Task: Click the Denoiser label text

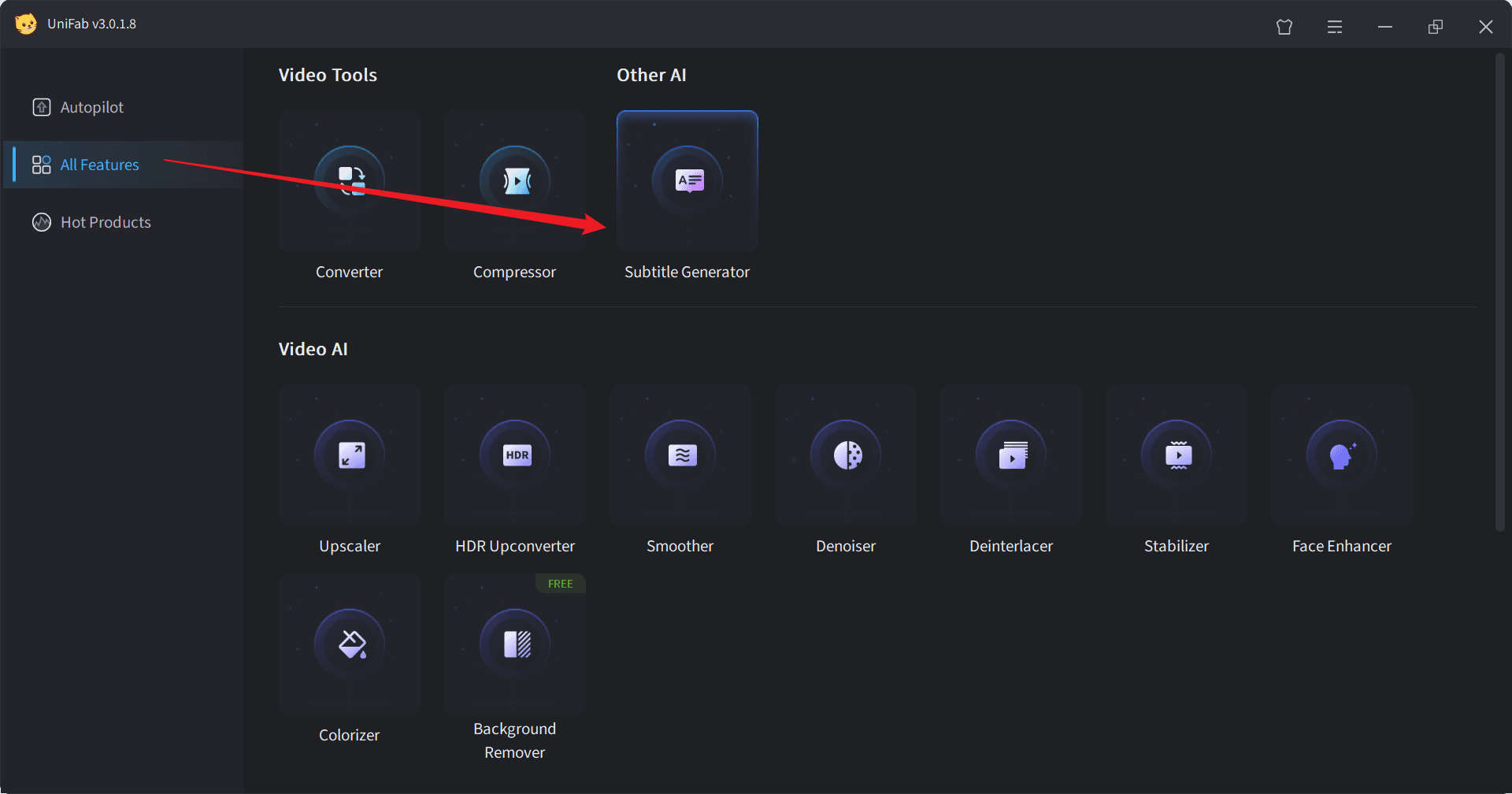Action: tap(846, 546)
